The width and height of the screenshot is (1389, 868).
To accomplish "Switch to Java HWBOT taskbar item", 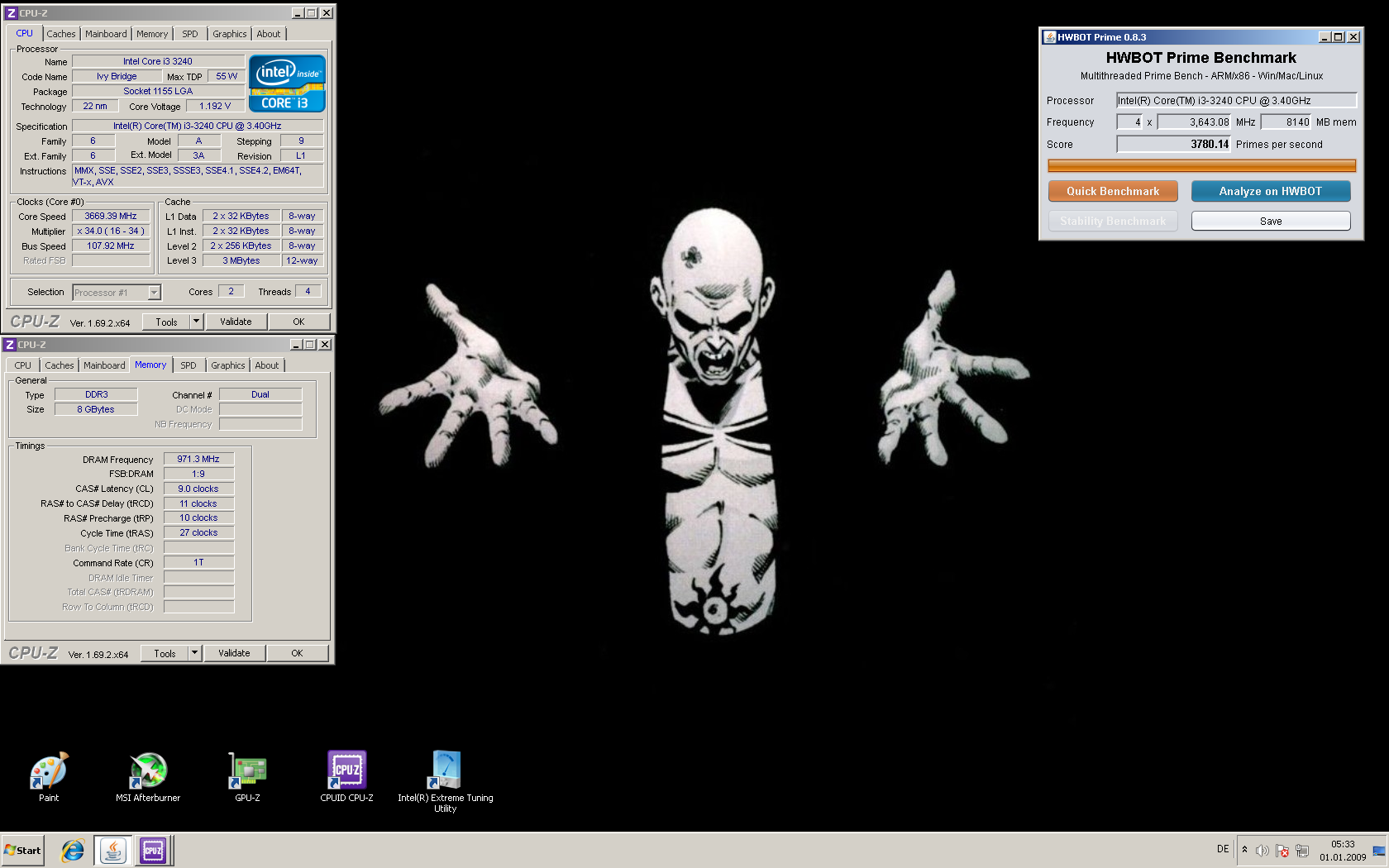I will pyautogui.click(x=113, y=850).
